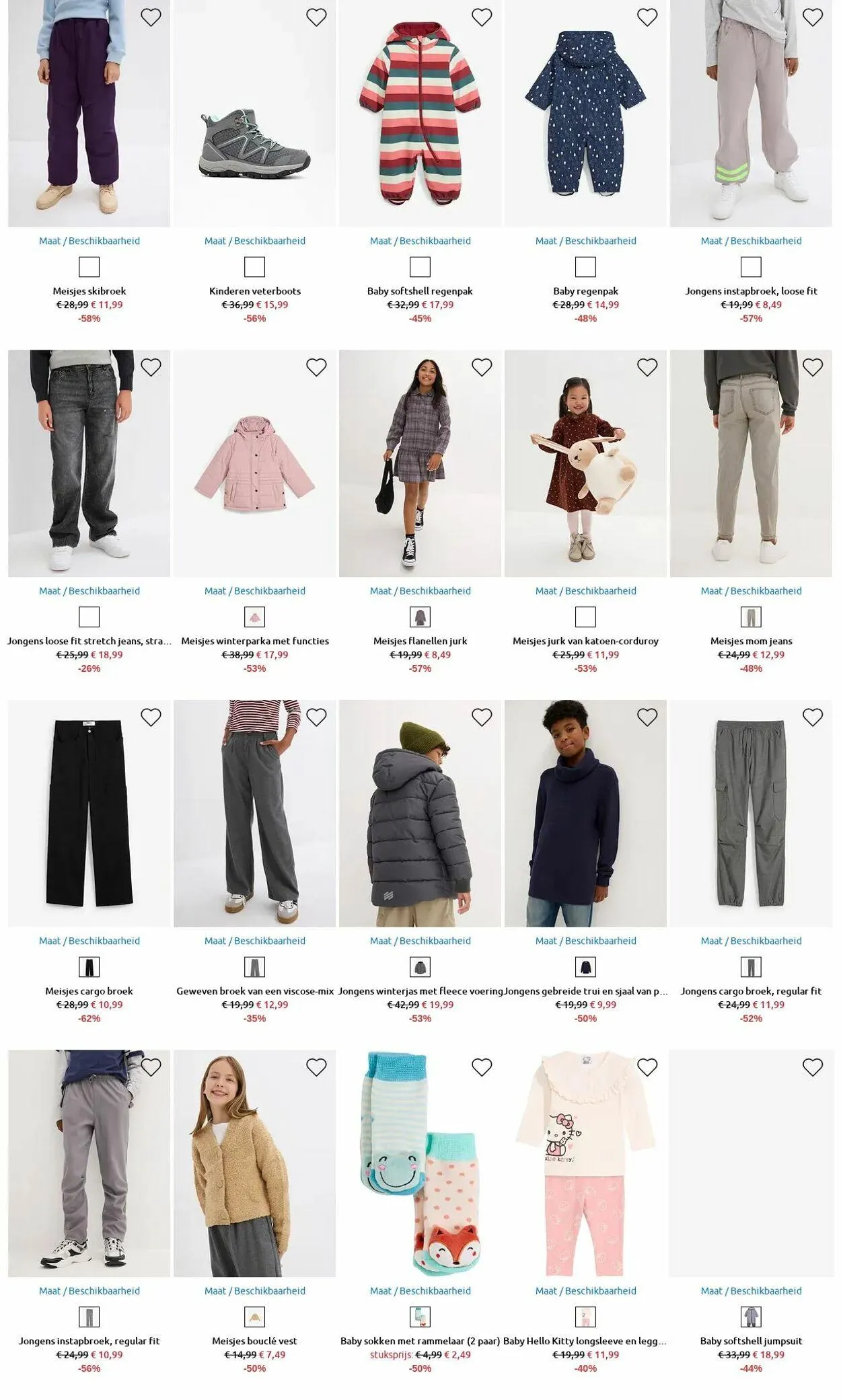Add Kinderen veterboots to wishlist heart

click(316, 17)
